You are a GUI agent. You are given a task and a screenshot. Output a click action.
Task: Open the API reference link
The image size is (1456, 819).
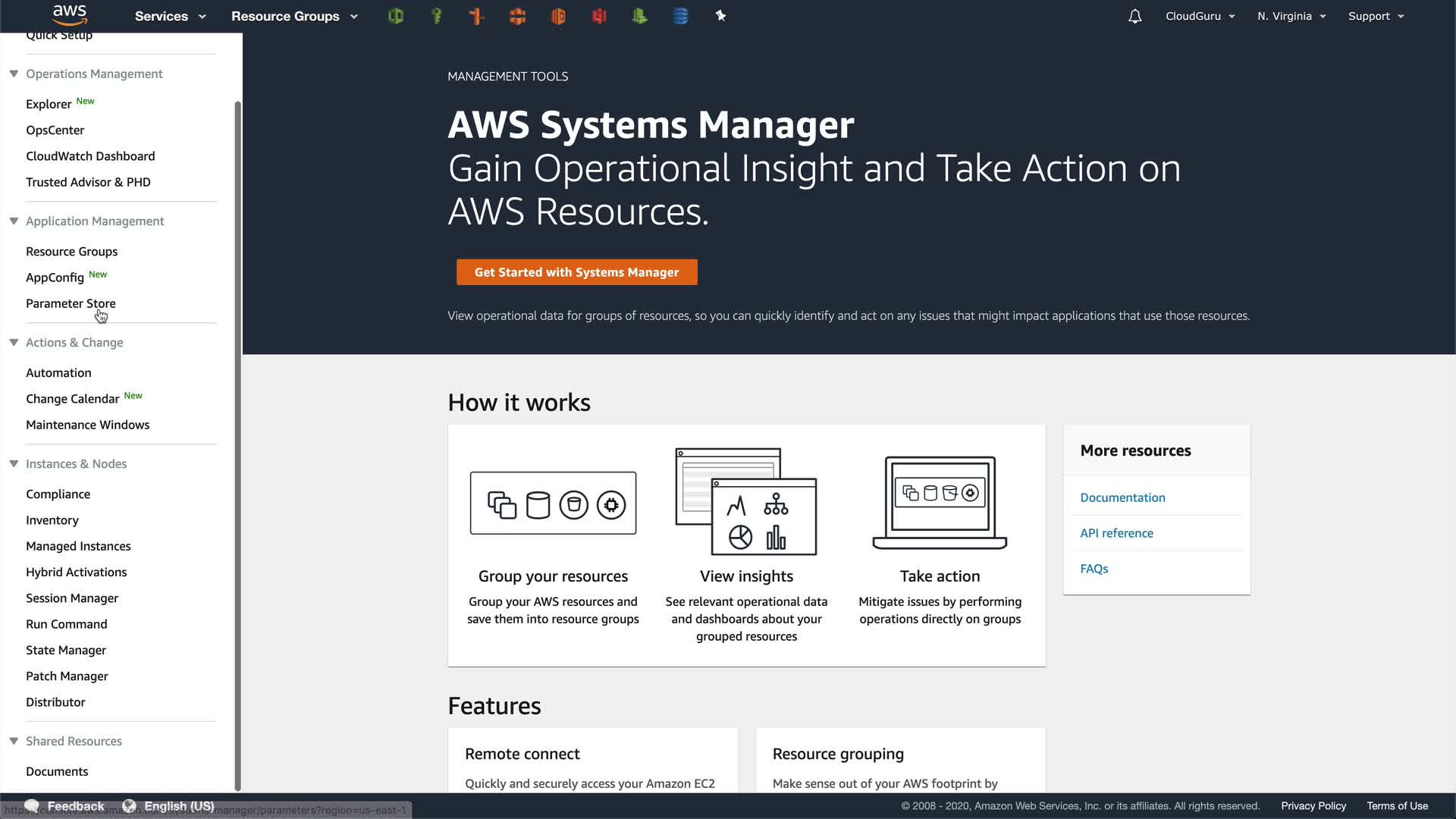pyautogui.click(x=1116, y=533)
